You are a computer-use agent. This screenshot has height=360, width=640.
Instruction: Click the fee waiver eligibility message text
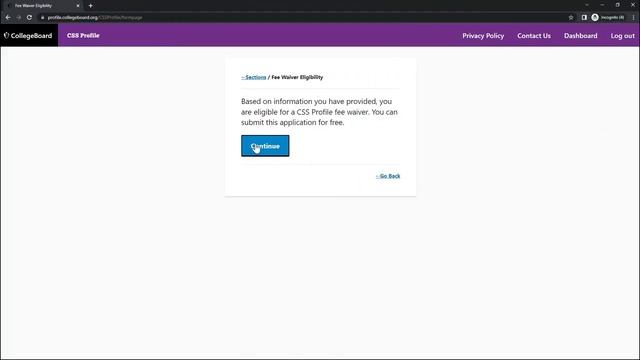pos(319,112)
